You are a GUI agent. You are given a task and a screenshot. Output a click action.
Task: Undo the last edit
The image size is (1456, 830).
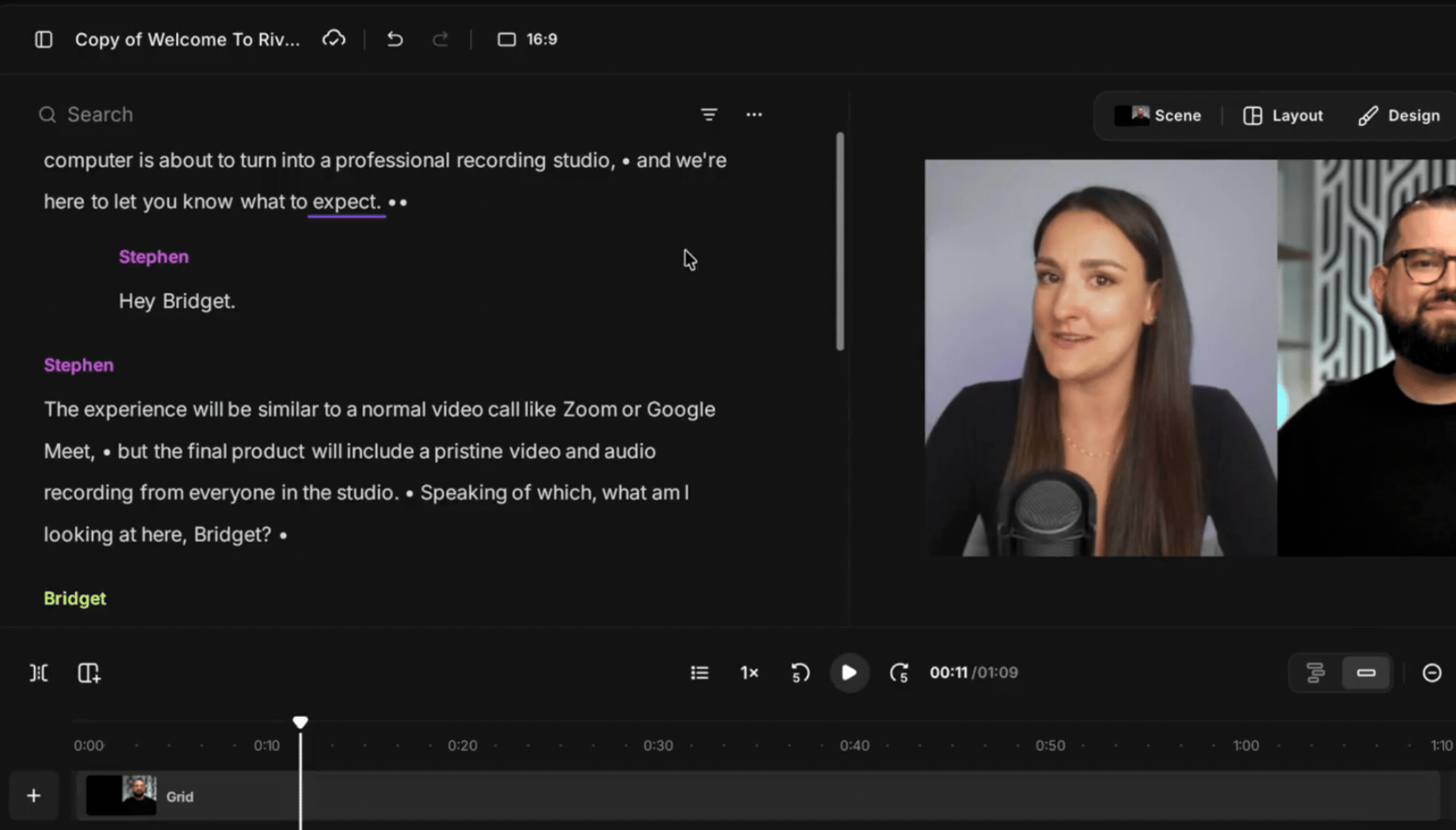[x=395, y=39]
